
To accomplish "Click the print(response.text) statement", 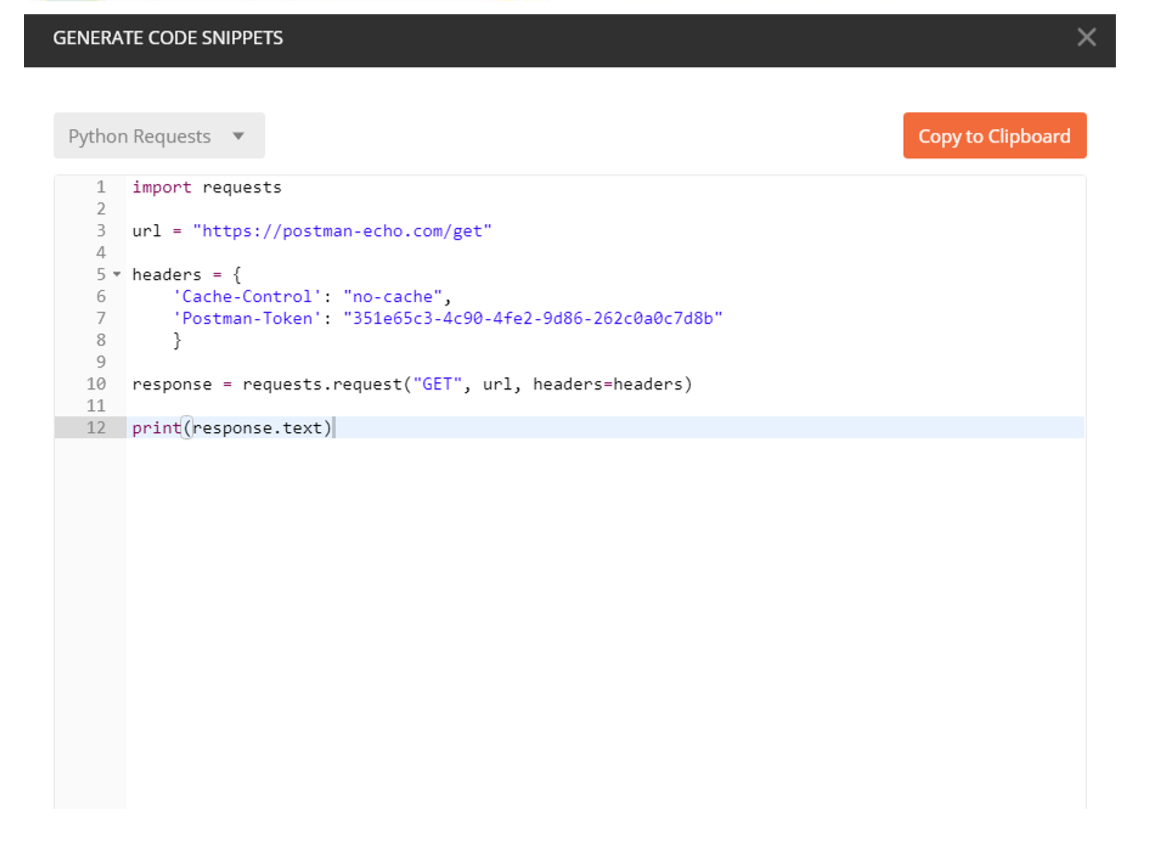I will 232,428.
